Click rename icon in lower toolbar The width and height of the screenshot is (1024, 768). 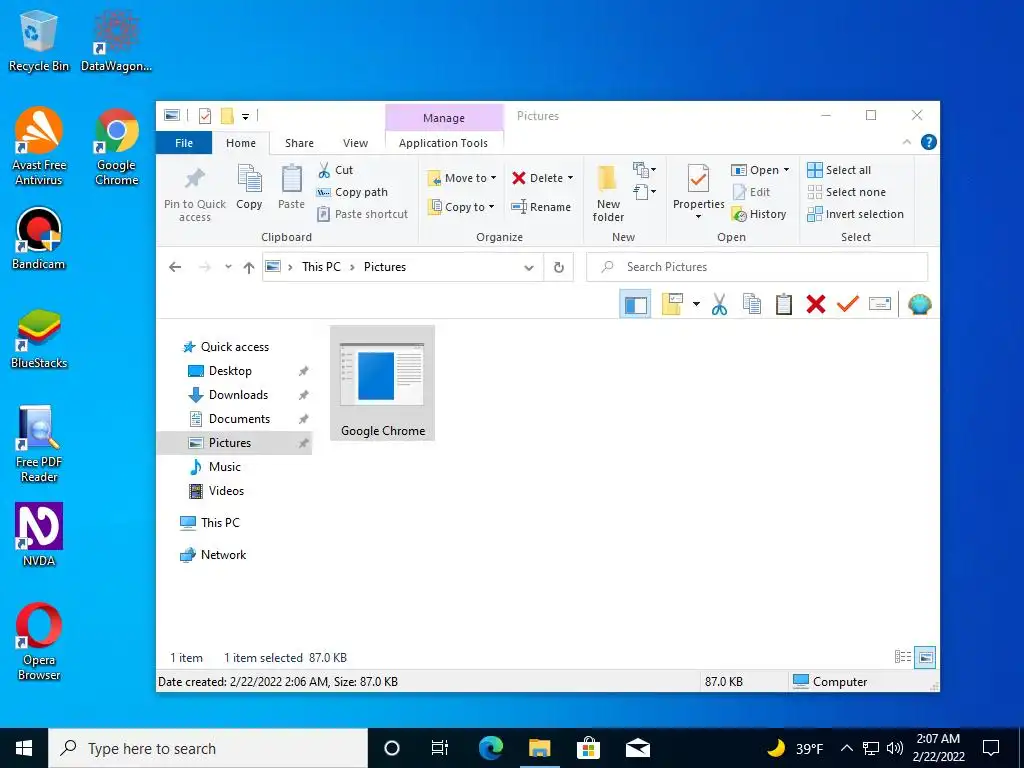coord(880,304)
